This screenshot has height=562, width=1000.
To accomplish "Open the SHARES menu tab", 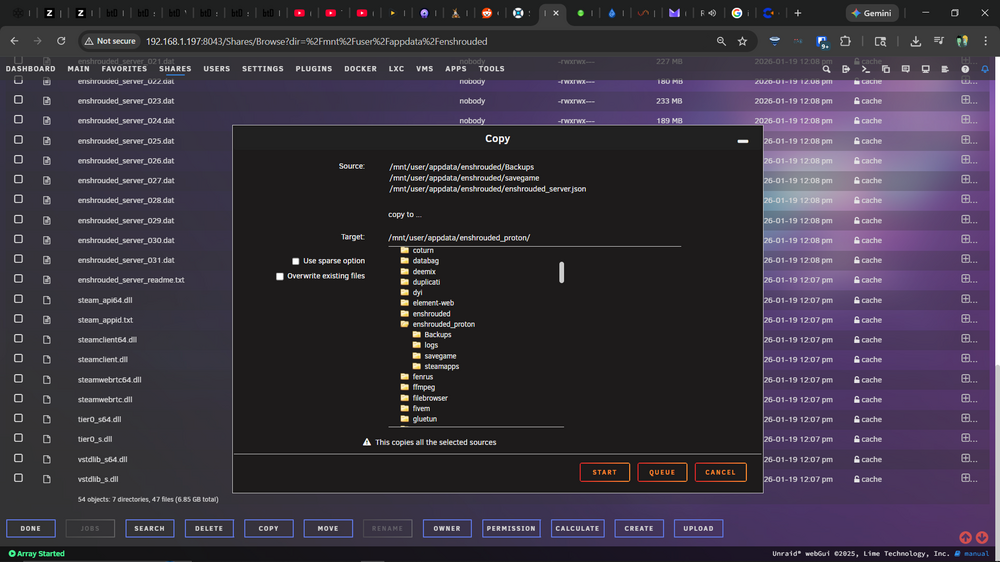I will (x=175, y=69).
